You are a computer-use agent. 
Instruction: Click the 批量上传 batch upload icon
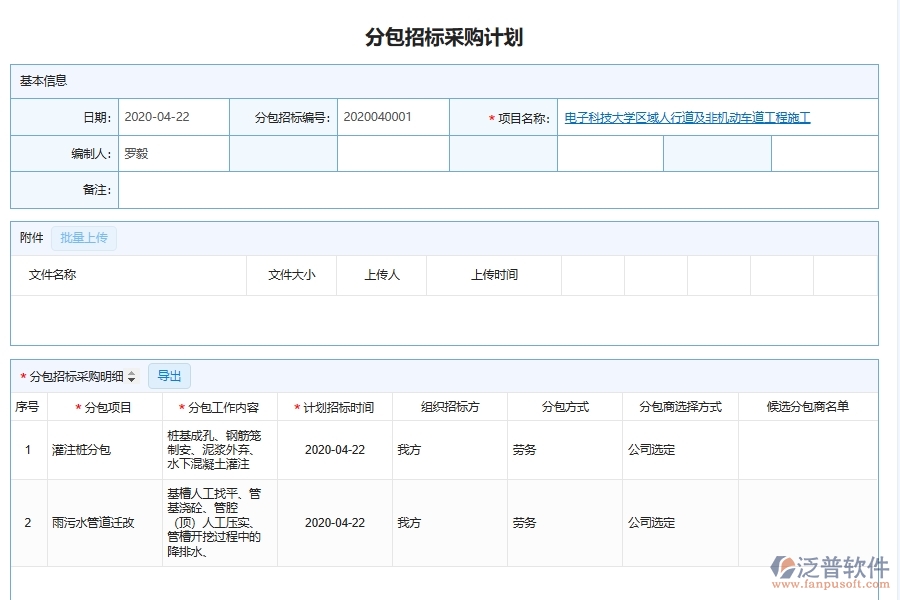[x=85, y=237]
